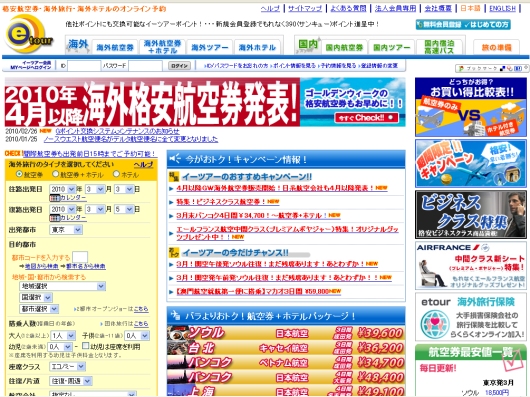The width and height of the screenshot is (530, 397).
Task: Expand the seat class dropdown
Action: 67,367
